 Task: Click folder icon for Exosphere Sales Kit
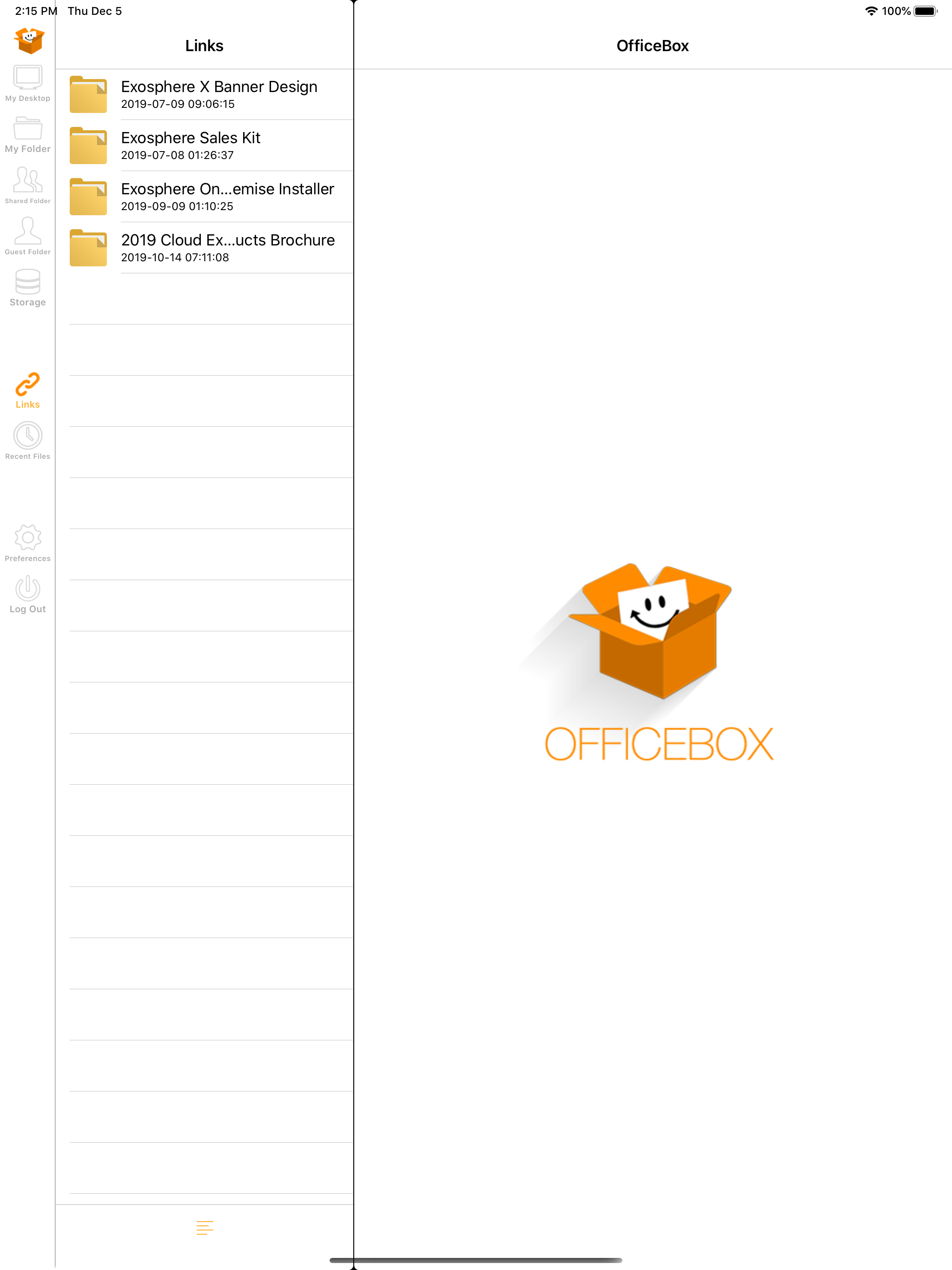88,145
